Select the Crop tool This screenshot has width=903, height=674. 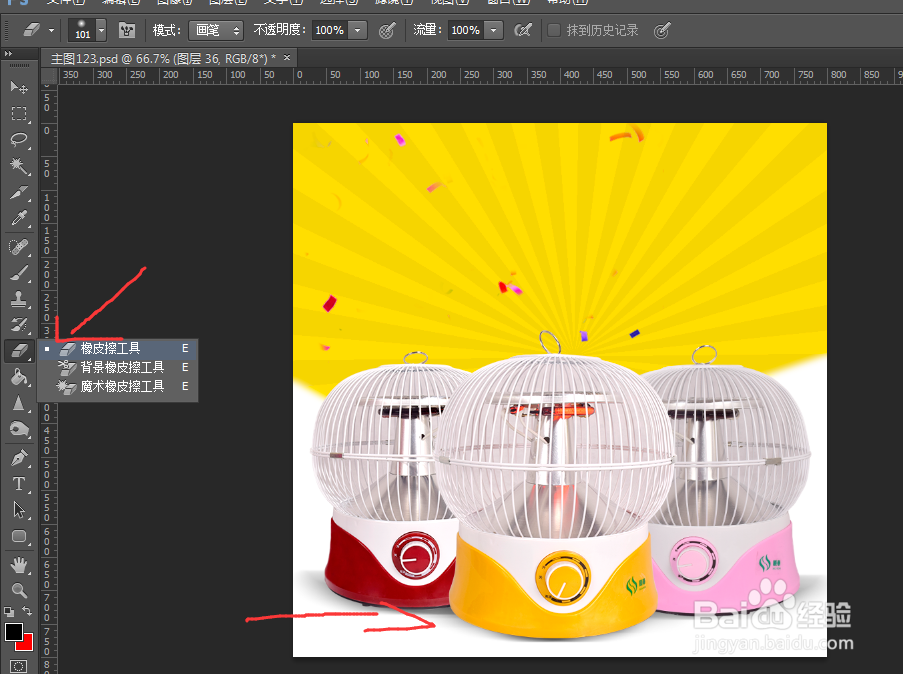[x=18, y=192]
